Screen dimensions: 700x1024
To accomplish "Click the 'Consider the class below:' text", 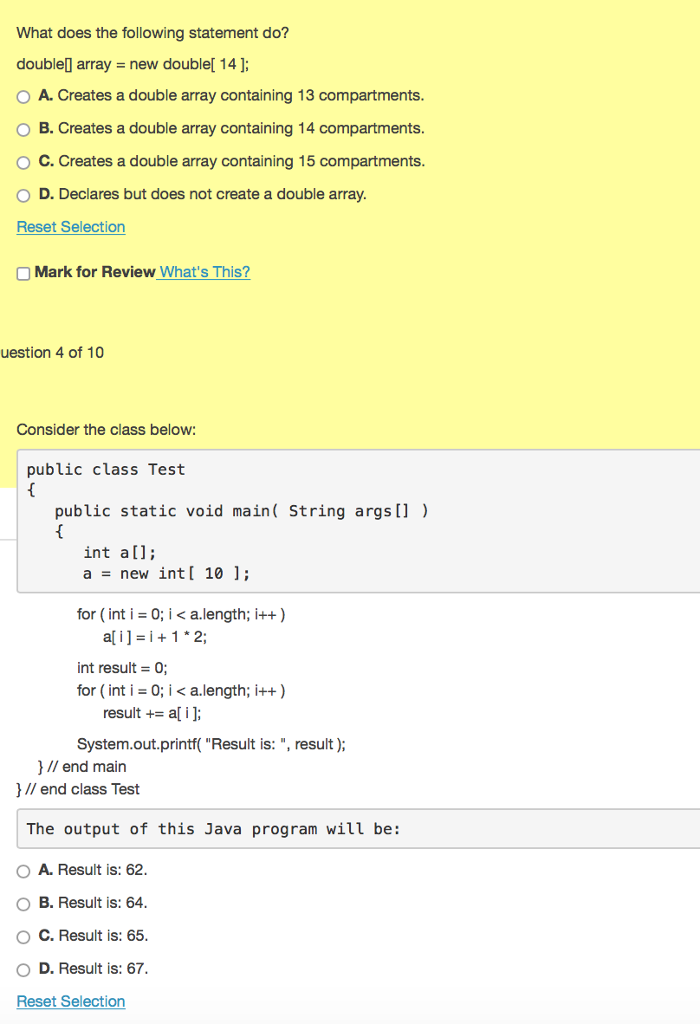I will tap(106, 430).
